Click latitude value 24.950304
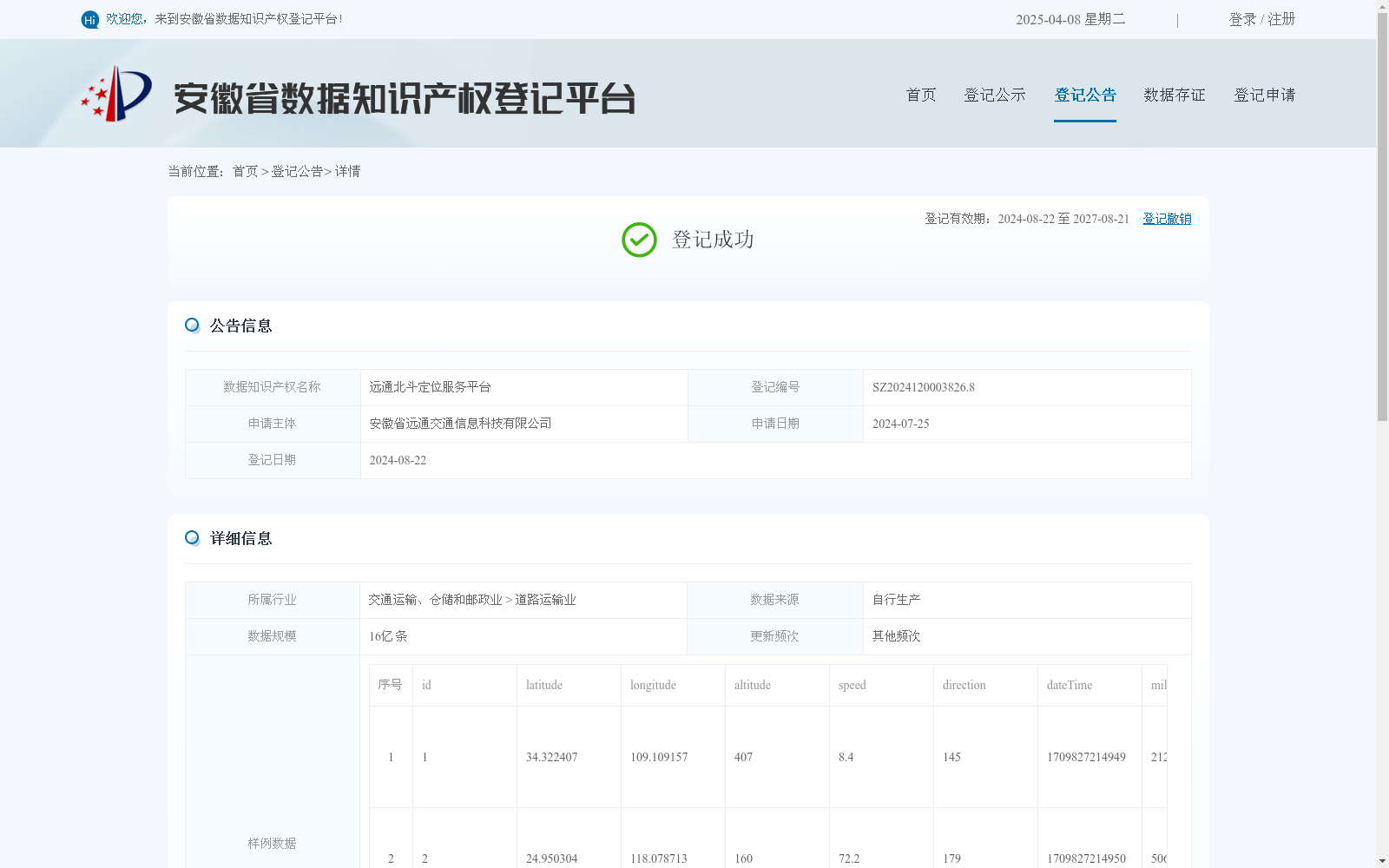 (x=551, y=858)
